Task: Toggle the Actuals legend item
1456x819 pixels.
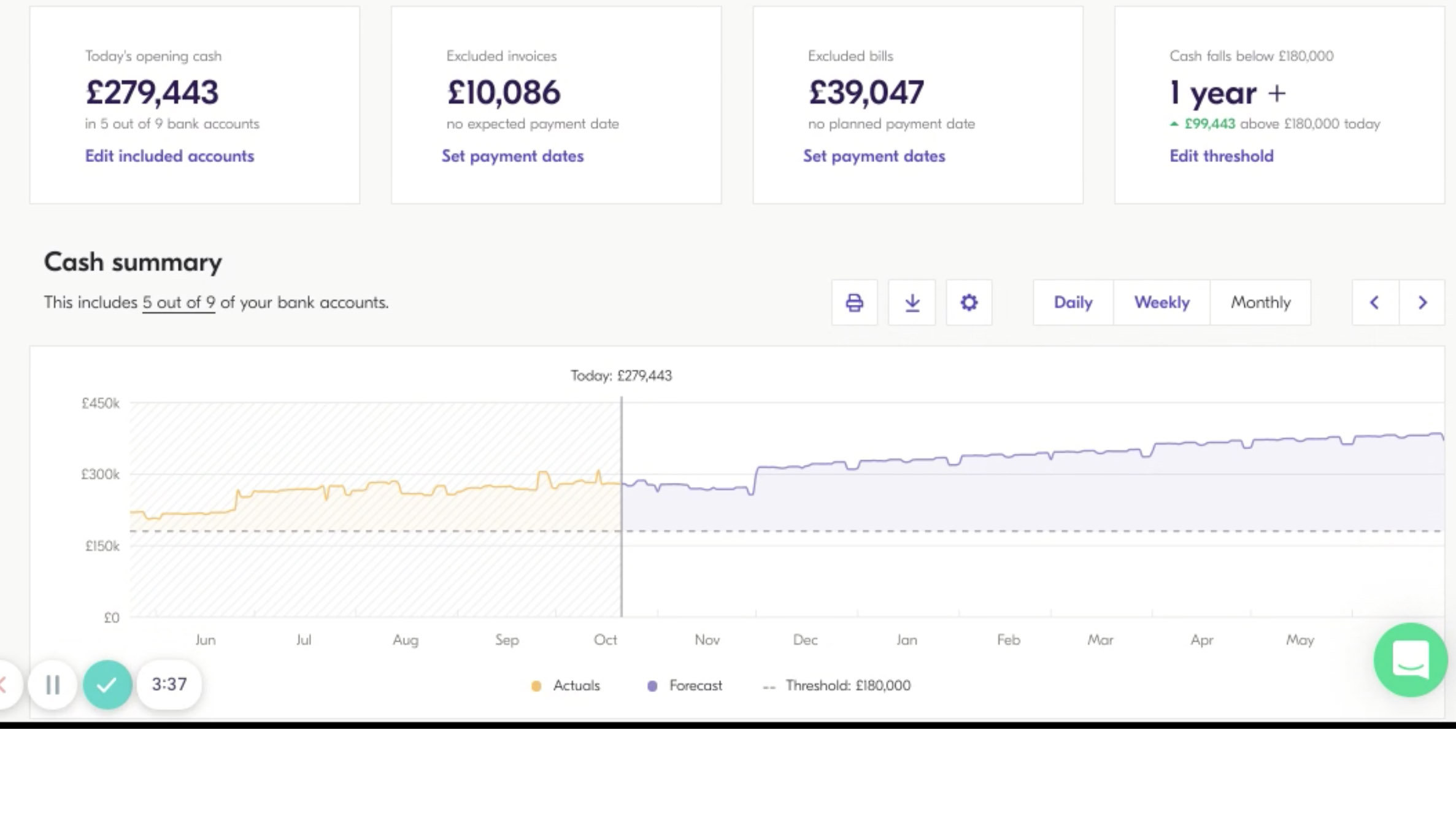Action: click(565, 685)
